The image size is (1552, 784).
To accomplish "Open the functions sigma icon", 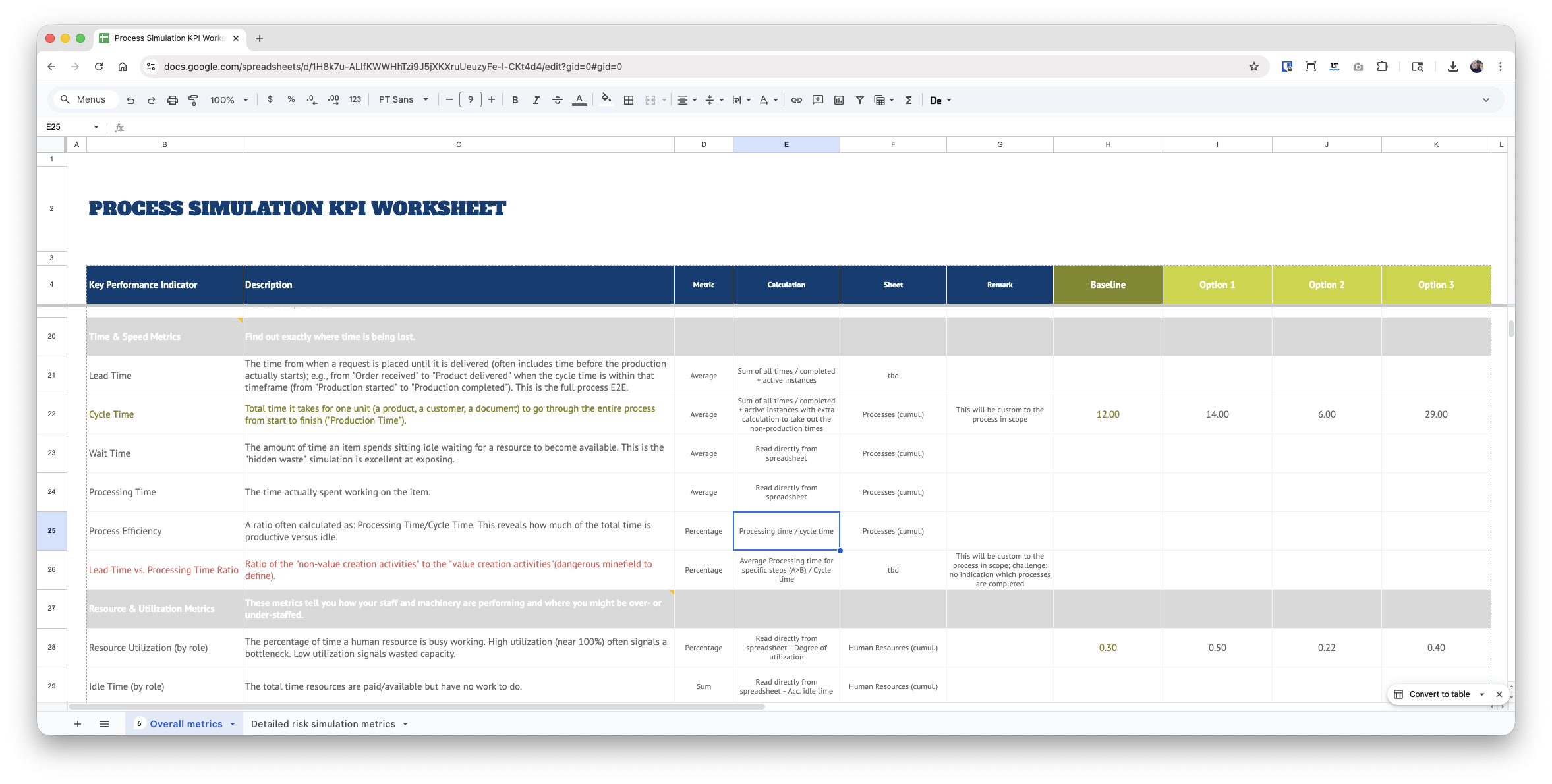I will click(x=909, y=100).
